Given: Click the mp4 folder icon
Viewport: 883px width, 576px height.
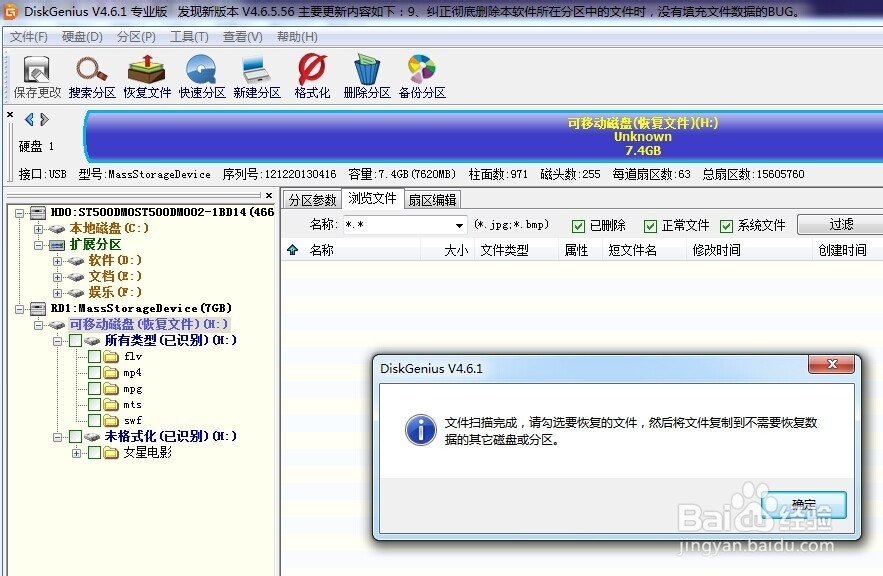Looking at the screenshot, I should [111, 373].
